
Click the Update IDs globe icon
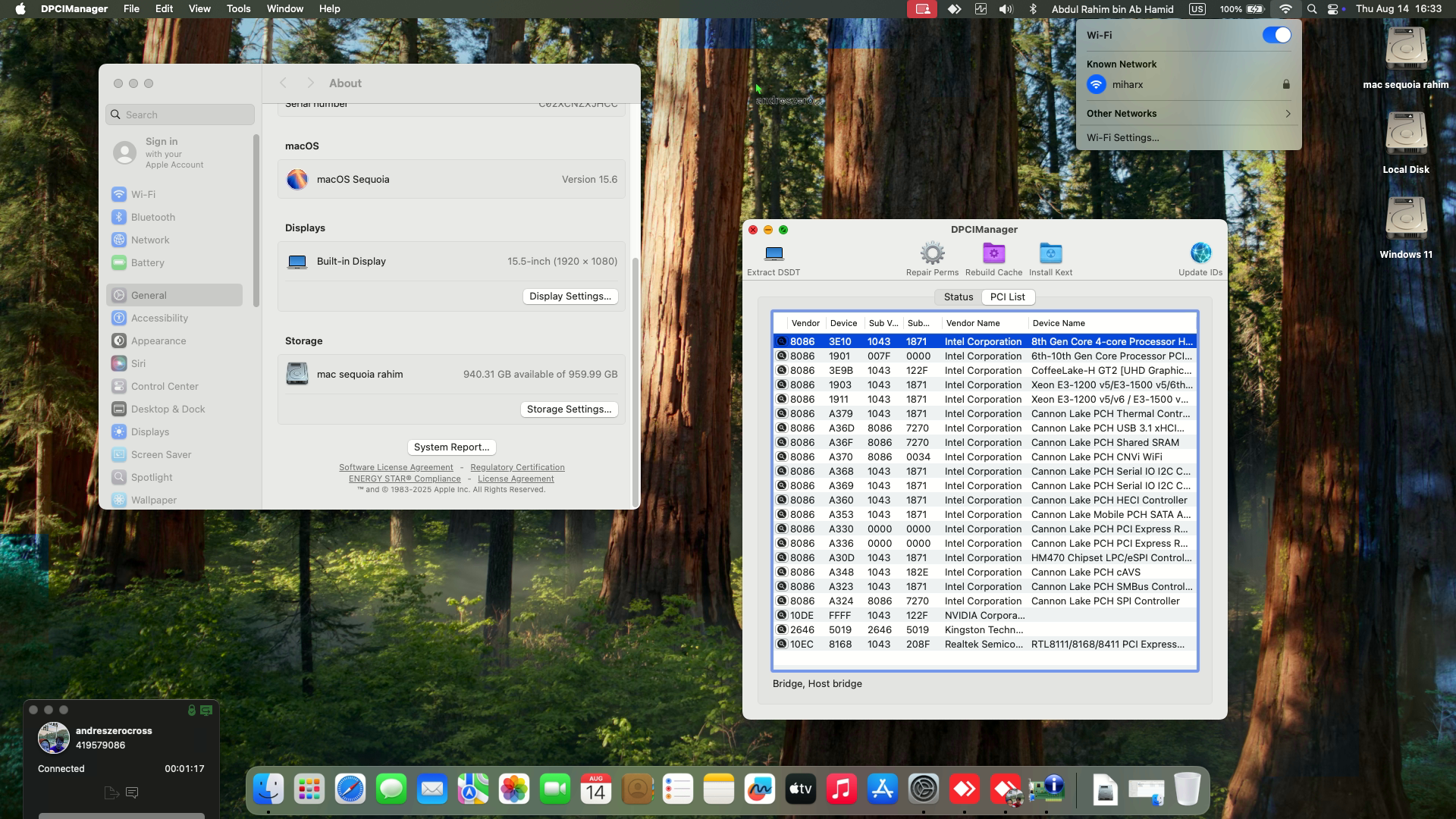tap(1200, 253)
